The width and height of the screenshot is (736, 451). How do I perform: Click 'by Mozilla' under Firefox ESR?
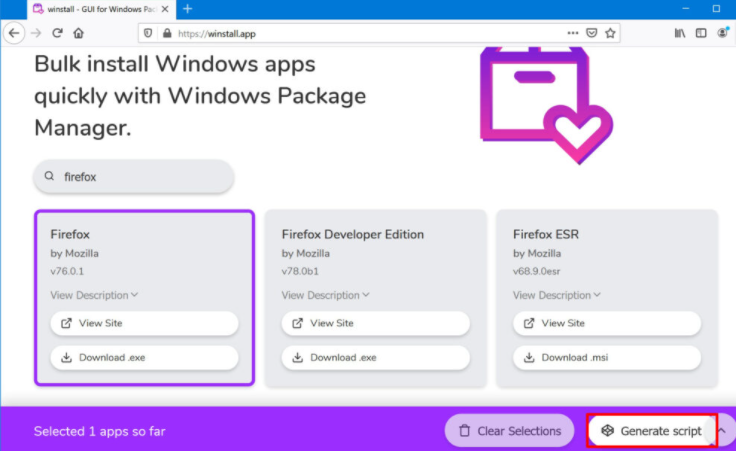point(537,253)
